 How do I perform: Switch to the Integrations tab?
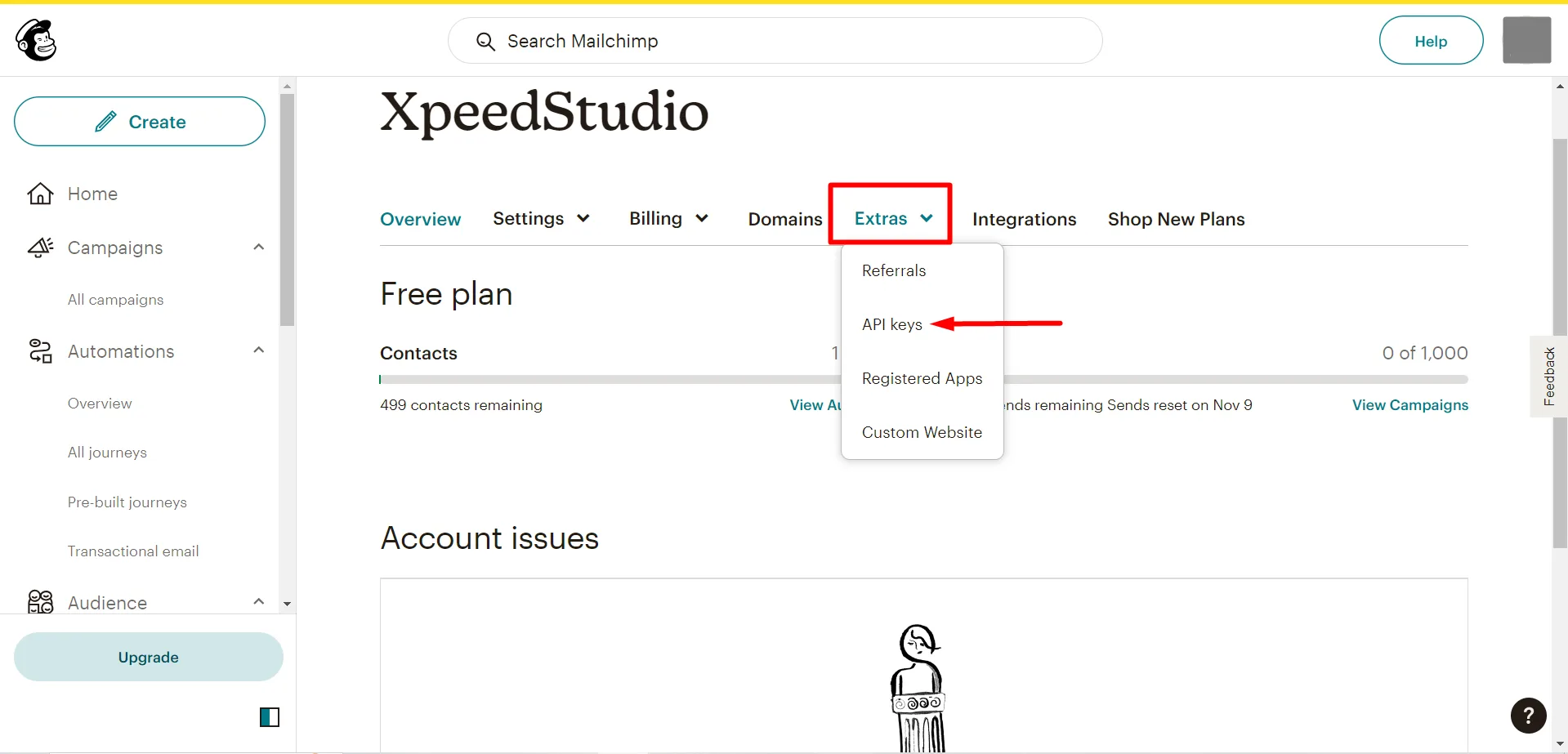(1024, 219)
